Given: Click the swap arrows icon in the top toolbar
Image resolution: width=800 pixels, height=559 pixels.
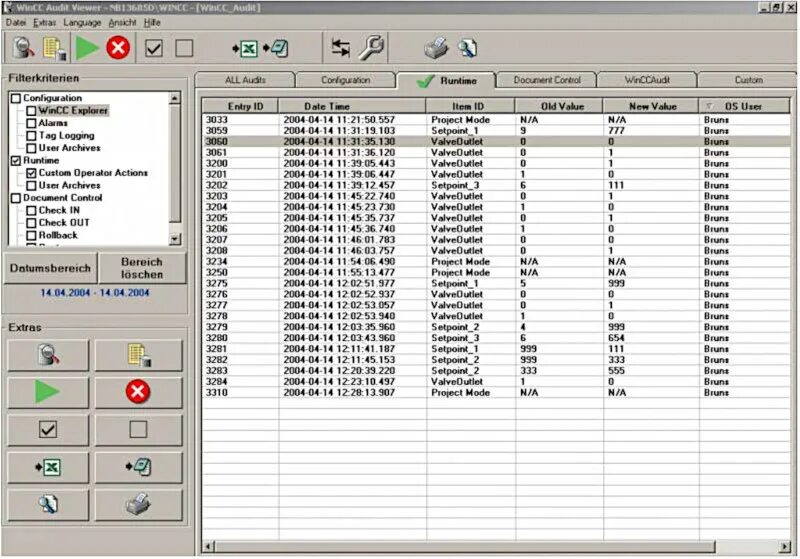Looking at the screenshot, I should coord(340,48).
